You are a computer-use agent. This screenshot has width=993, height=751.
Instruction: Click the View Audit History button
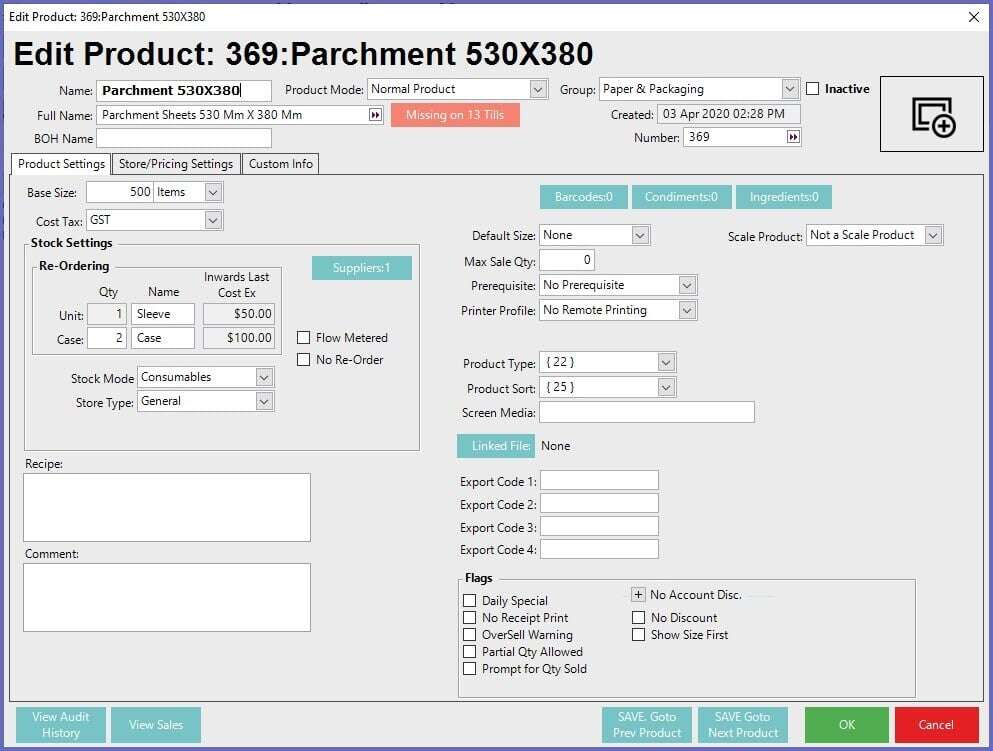tap(60, 725)
